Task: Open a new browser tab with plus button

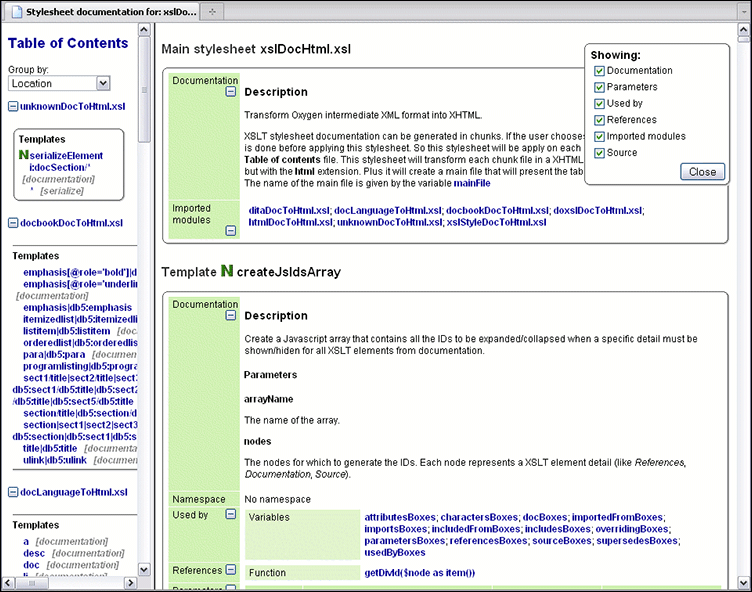Action: click(213, 10)
